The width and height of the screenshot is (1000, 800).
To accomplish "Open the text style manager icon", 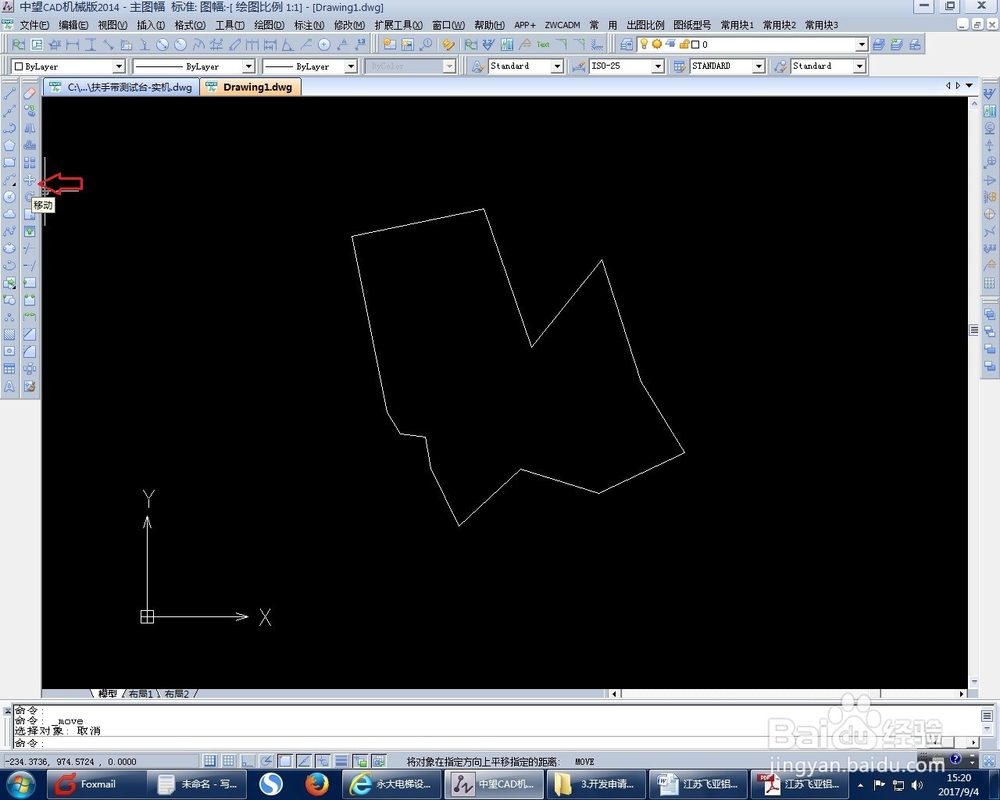I will 477,66.
